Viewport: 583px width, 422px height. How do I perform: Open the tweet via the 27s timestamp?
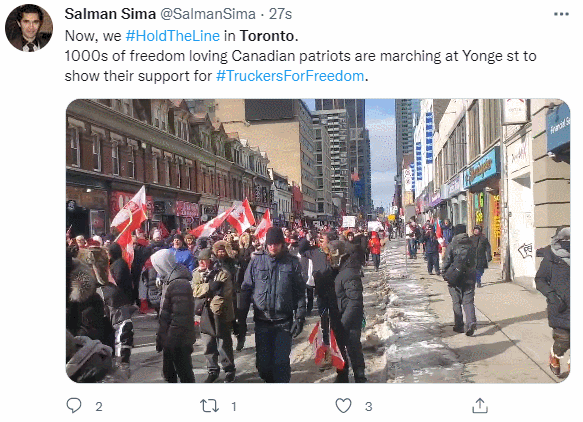pyautogui.click(x=280, y=14)
